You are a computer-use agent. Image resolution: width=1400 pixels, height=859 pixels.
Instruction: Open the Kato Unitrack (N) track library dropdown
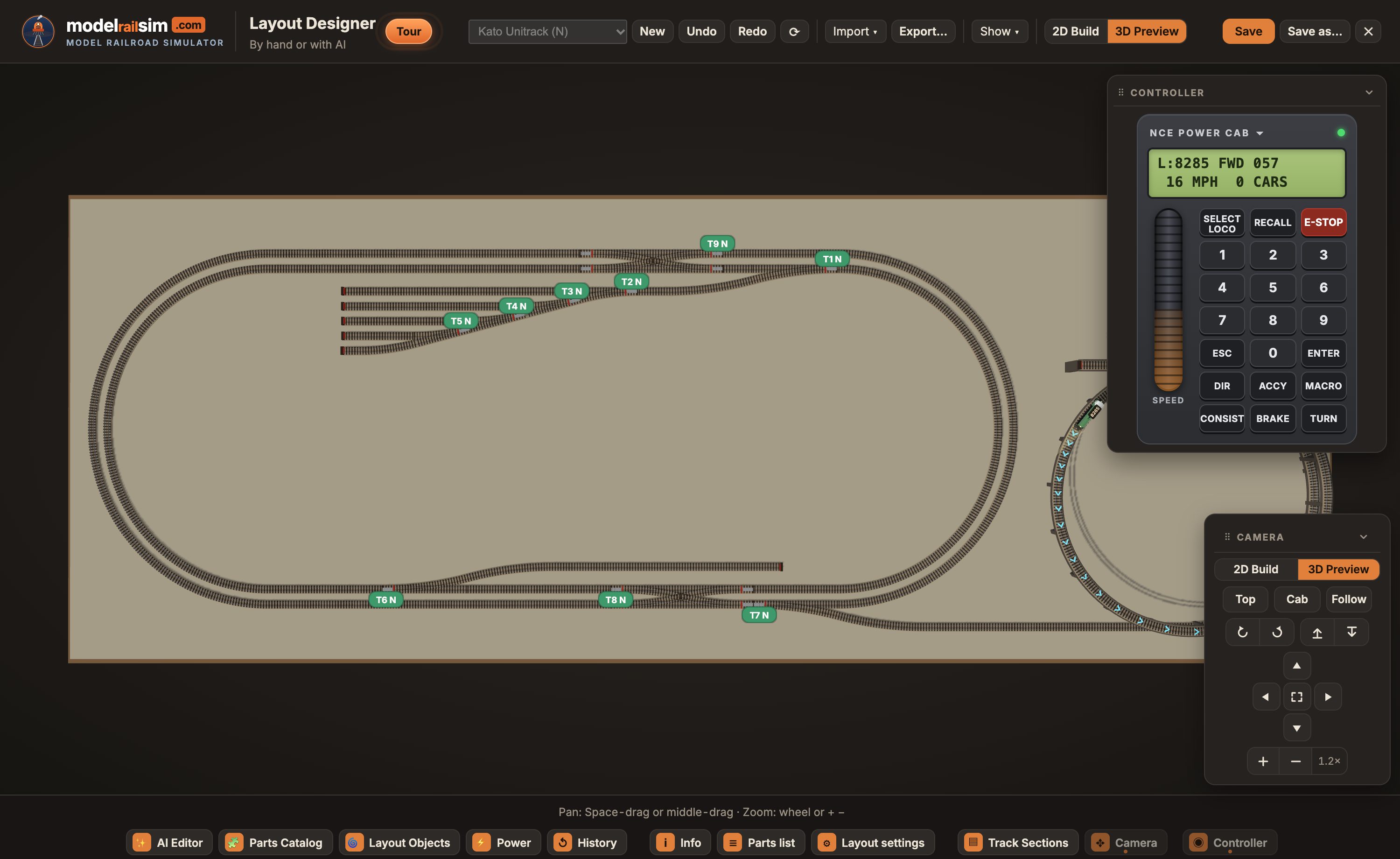pyautogui.click(x=547, y=31)
